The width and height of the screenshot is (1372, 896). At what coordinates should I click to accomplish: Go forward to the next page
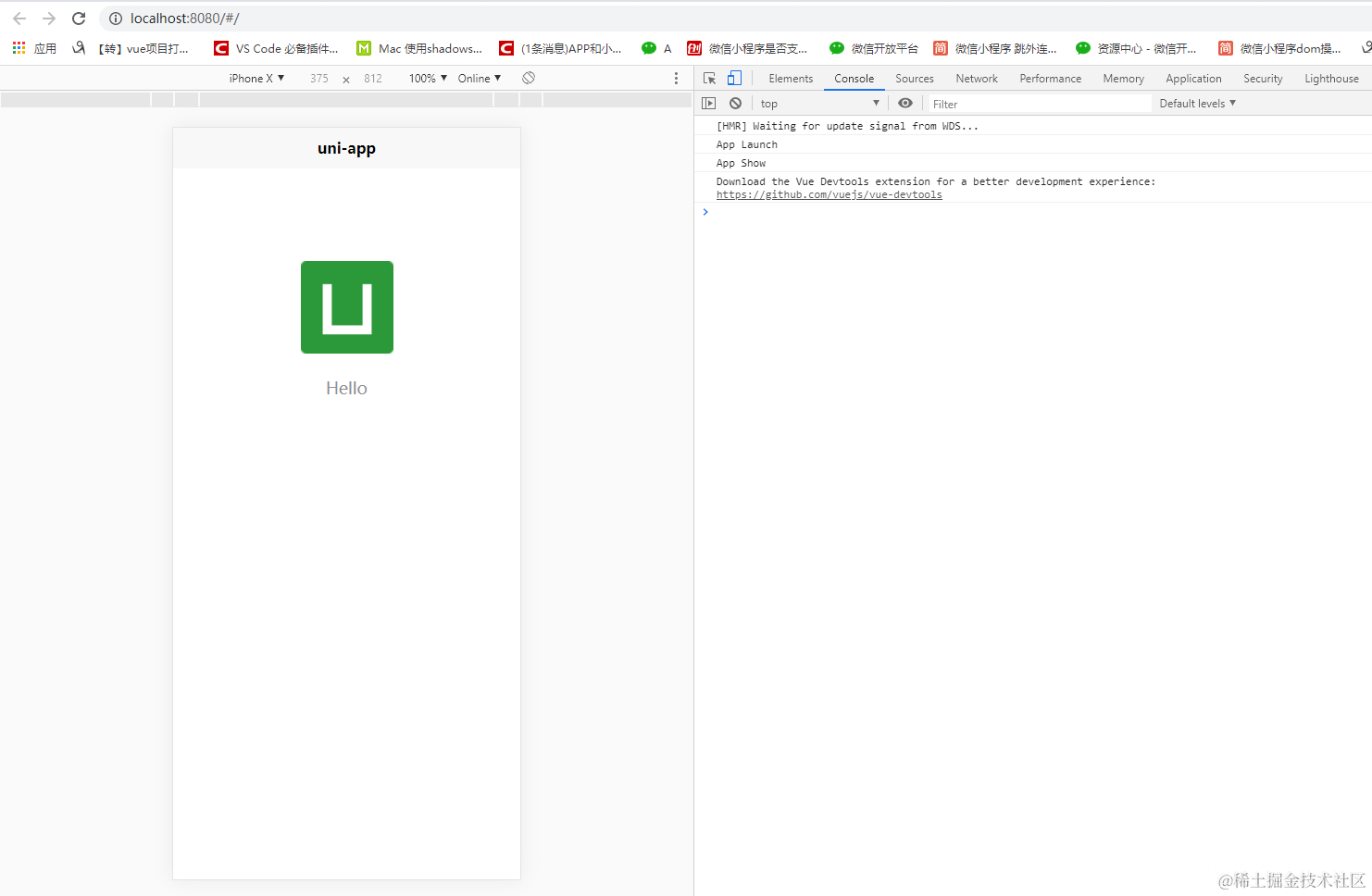coord(49,19)
